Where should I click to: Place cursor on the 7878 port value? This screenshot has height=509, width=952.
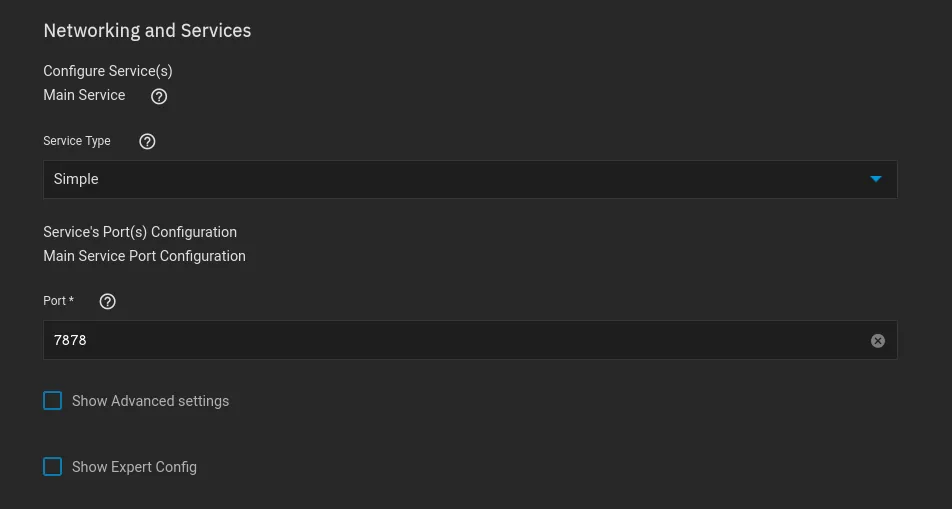[x=70, y=341]
